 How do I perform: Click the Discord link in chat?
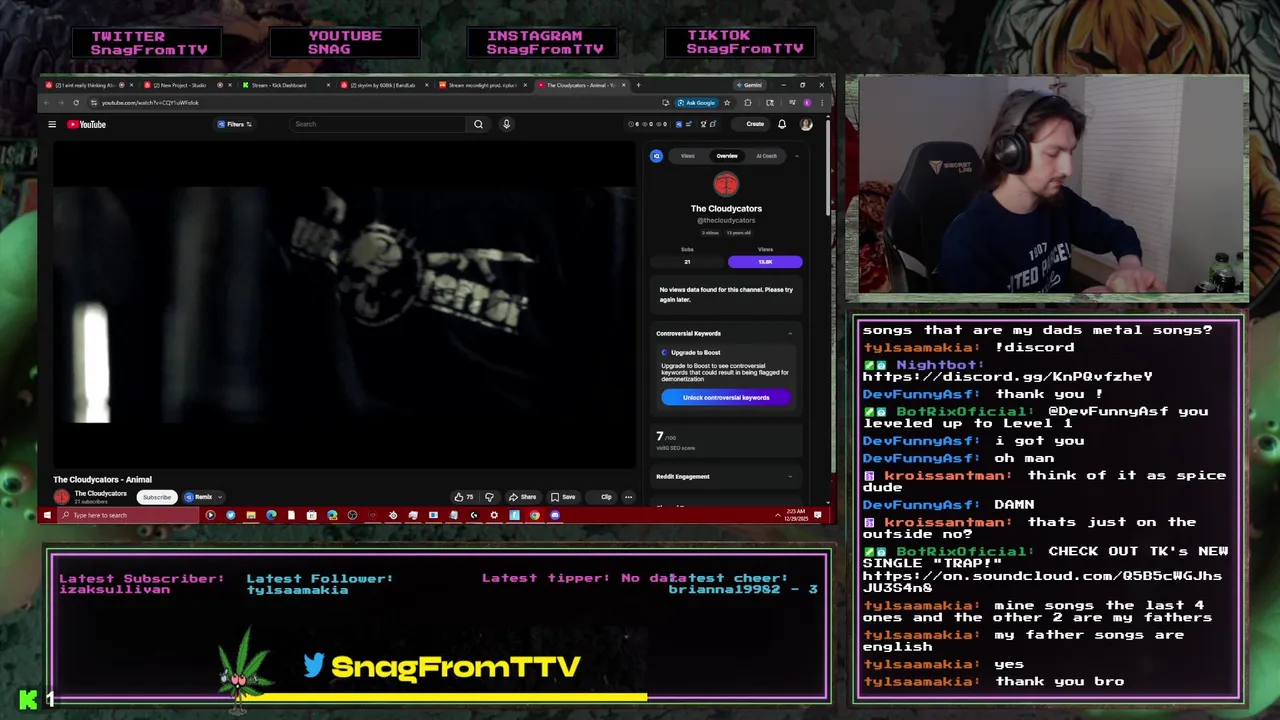click(x=1007, y=376)
